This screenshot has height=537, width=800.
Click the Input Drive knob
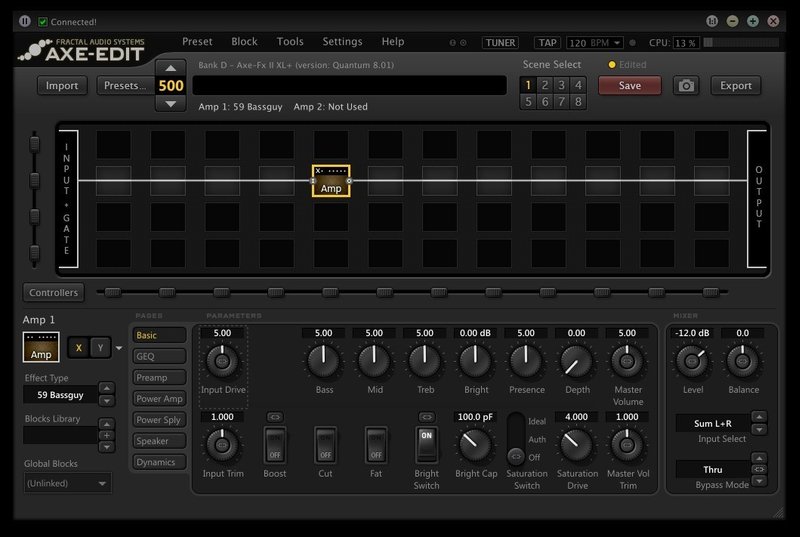(222, 362)
